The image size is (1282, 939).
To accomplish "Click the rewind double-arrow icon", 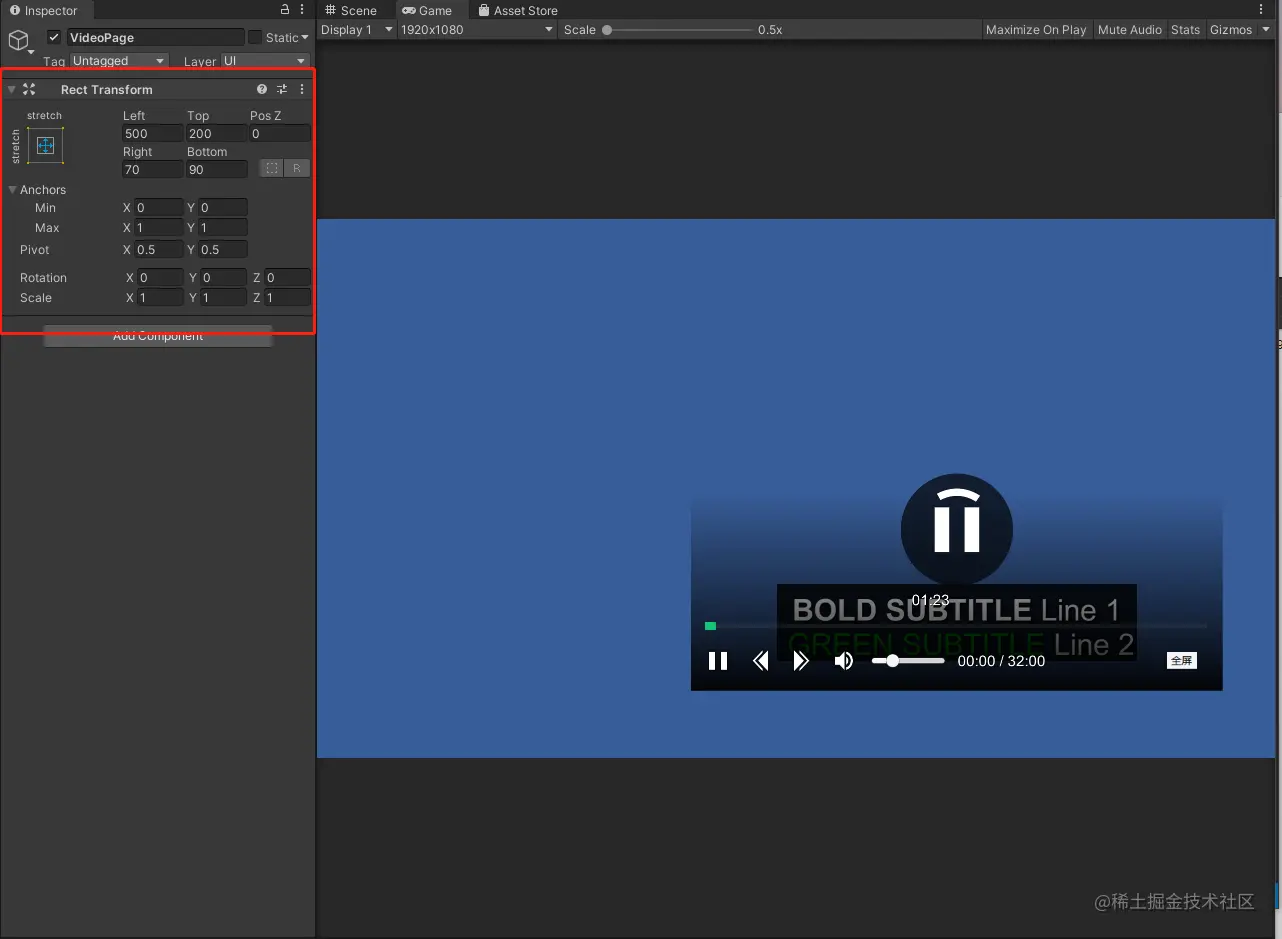I will pos(761,661).
